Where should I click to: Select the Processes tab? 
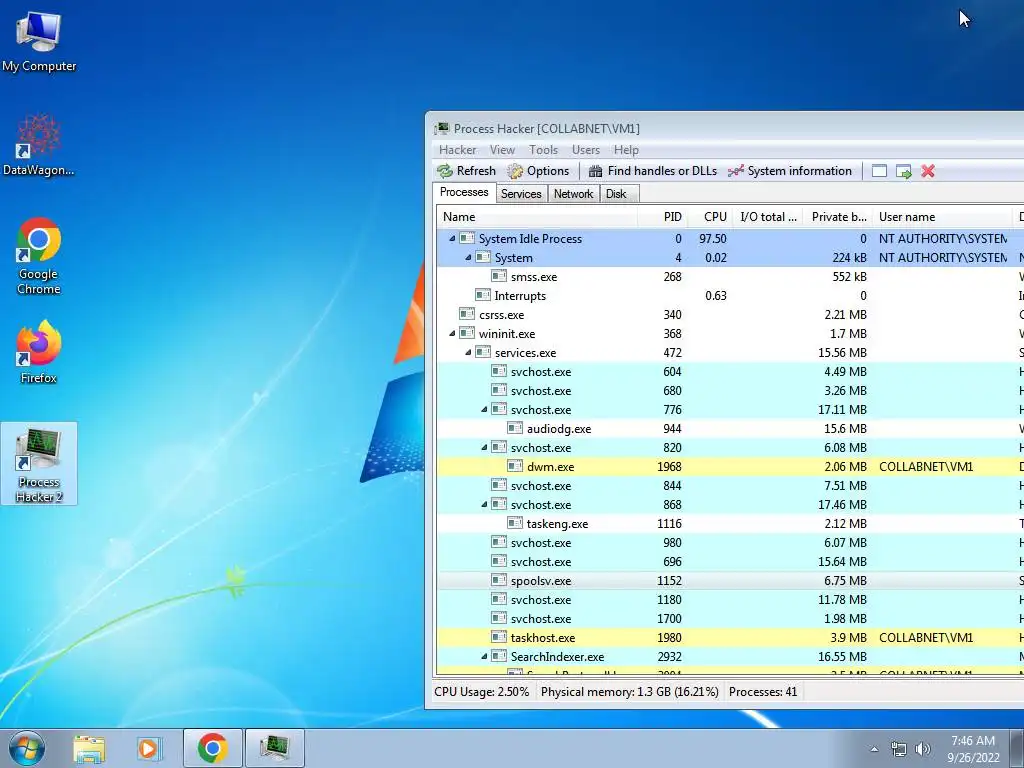(x=464, y=193)
